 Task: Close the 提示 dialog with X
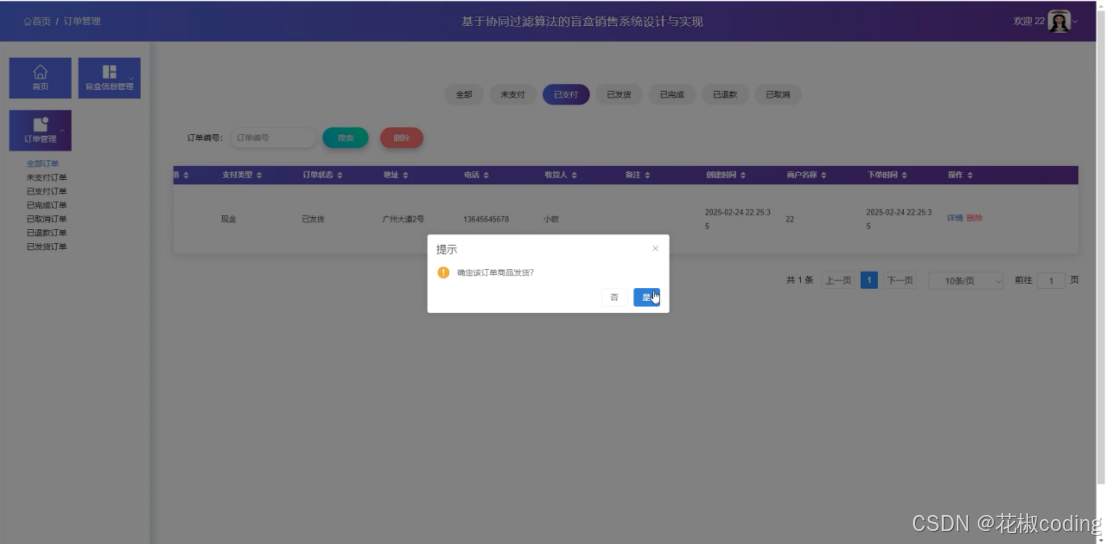tap(655, 248)
